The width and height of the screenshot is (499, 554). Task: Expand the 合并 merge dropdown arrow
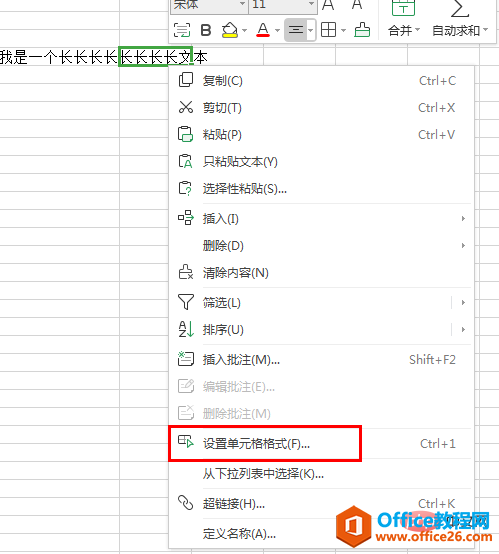pyautogui.click(x=417, y=30)
